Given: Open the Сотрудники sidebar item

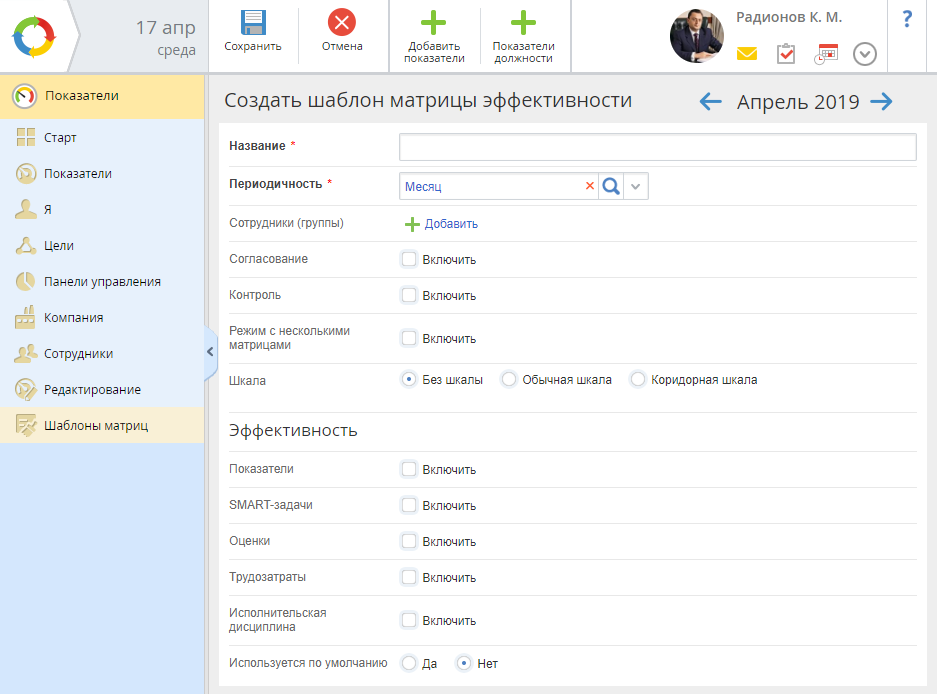Looking at the screenshot, I should pos(78,353).
